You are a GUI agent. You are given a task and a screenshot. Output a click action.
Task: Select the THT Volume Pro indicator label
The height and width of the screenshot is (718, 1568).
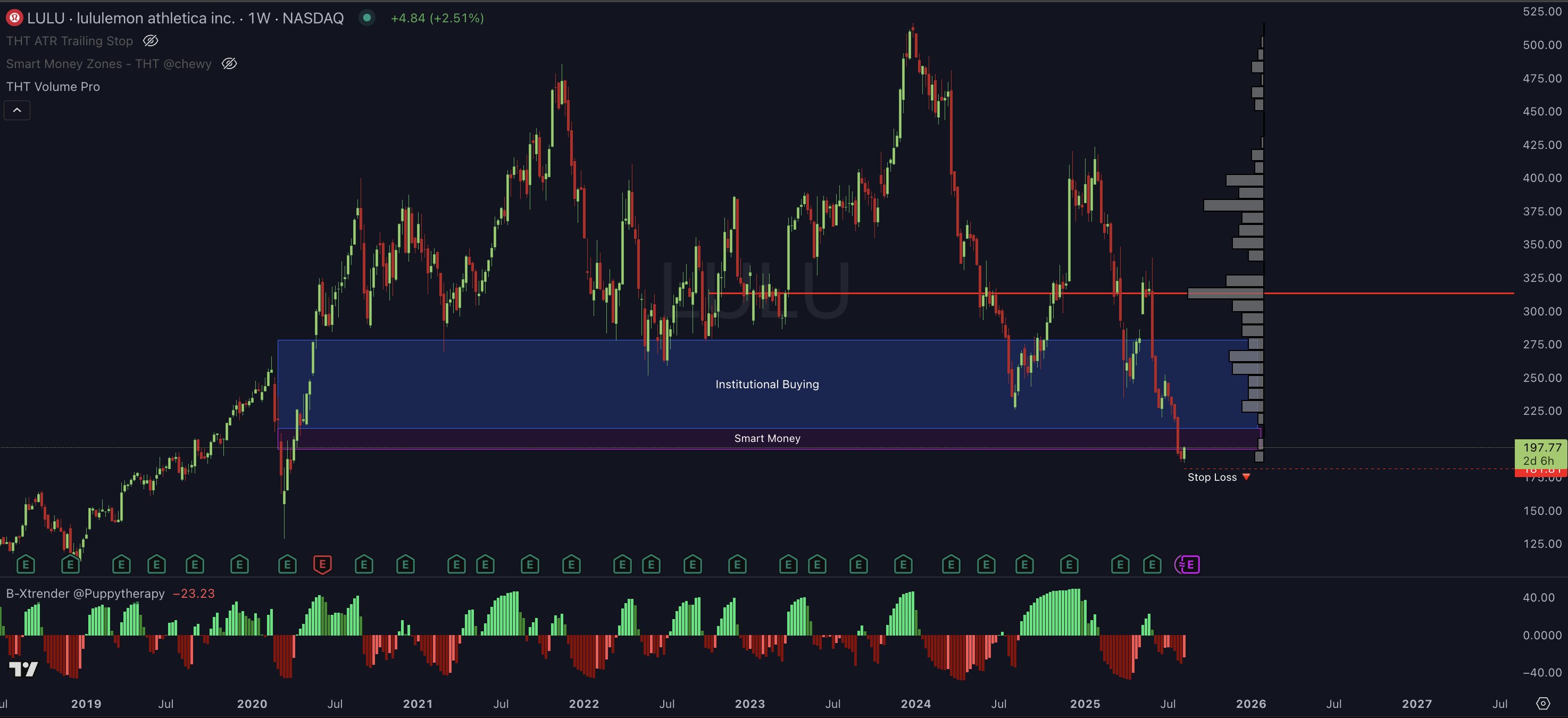point(53,86)
